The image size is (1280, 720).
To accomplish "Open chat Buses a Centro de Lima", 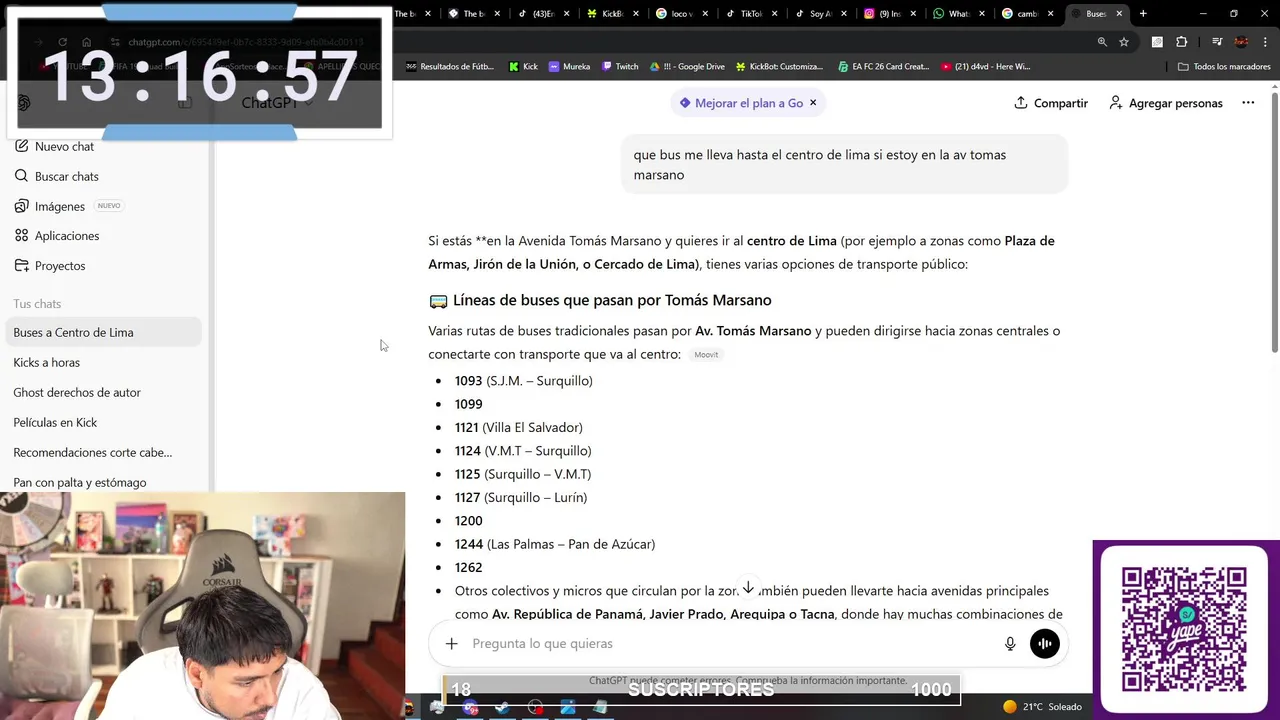I will point(104,333).
